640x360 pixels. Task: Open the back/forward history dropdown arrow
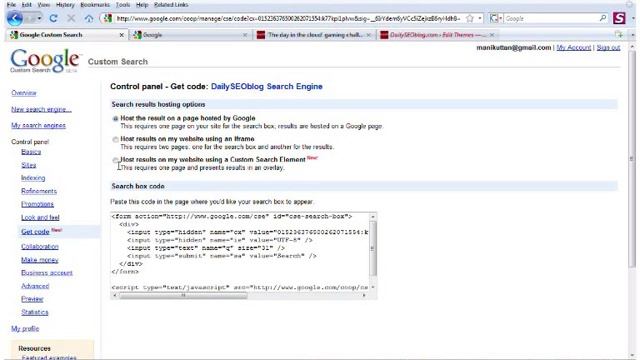[40, 18]
